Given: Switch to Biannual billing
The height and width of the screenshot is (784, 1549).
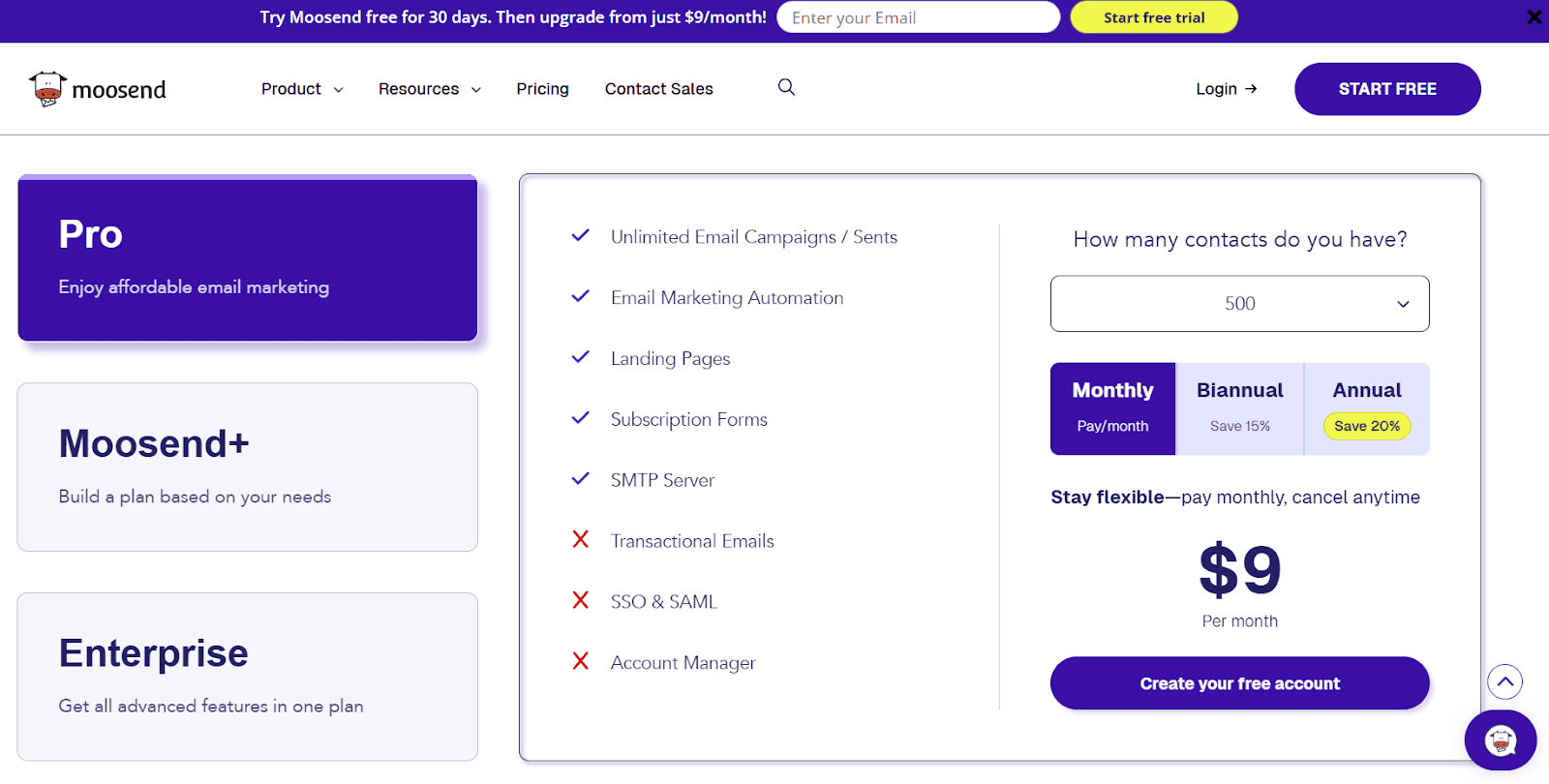Looking at the screenshot, I should click(1239, 408).
